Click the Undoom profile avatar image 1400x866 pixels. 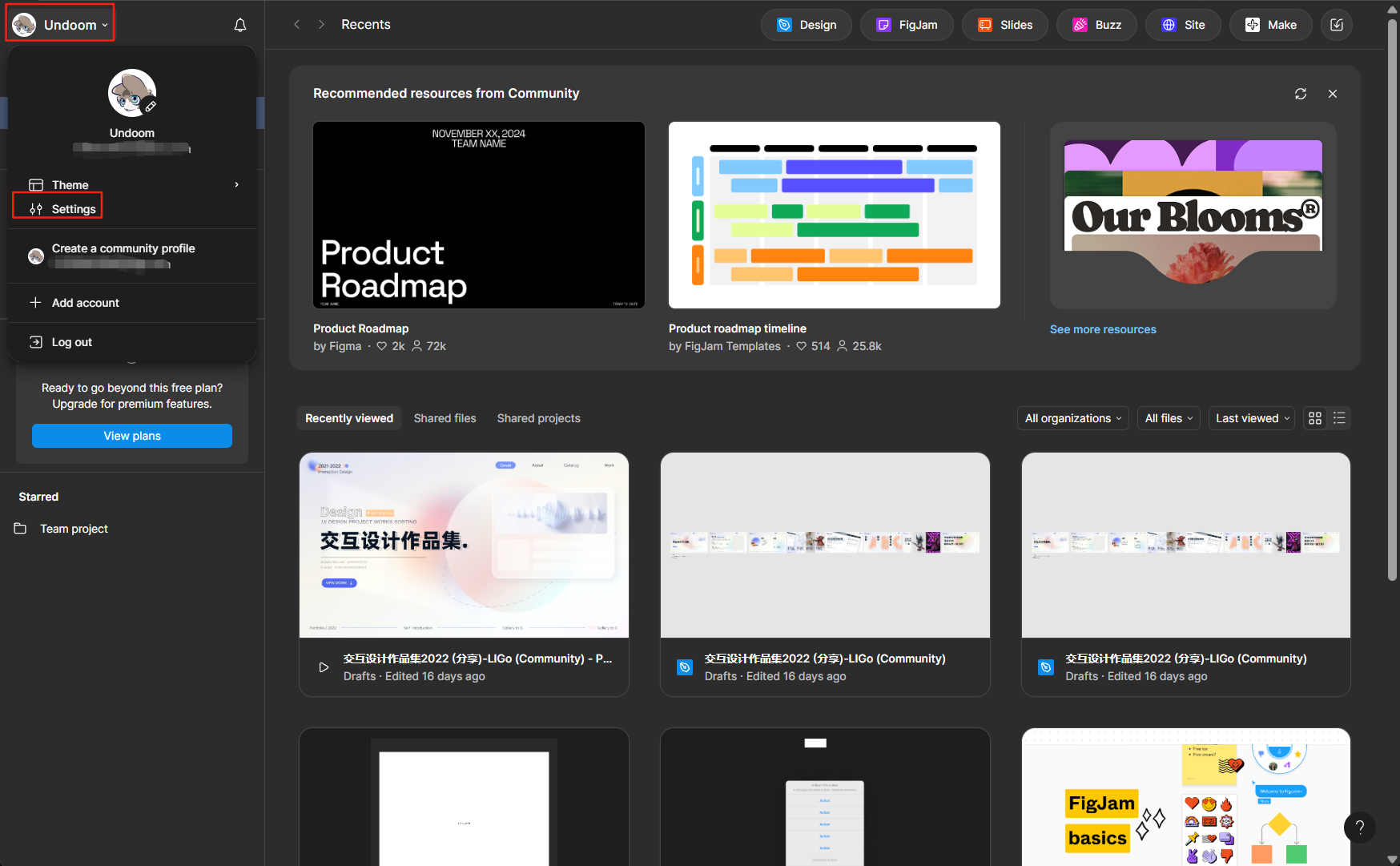[x=131, y=93]
